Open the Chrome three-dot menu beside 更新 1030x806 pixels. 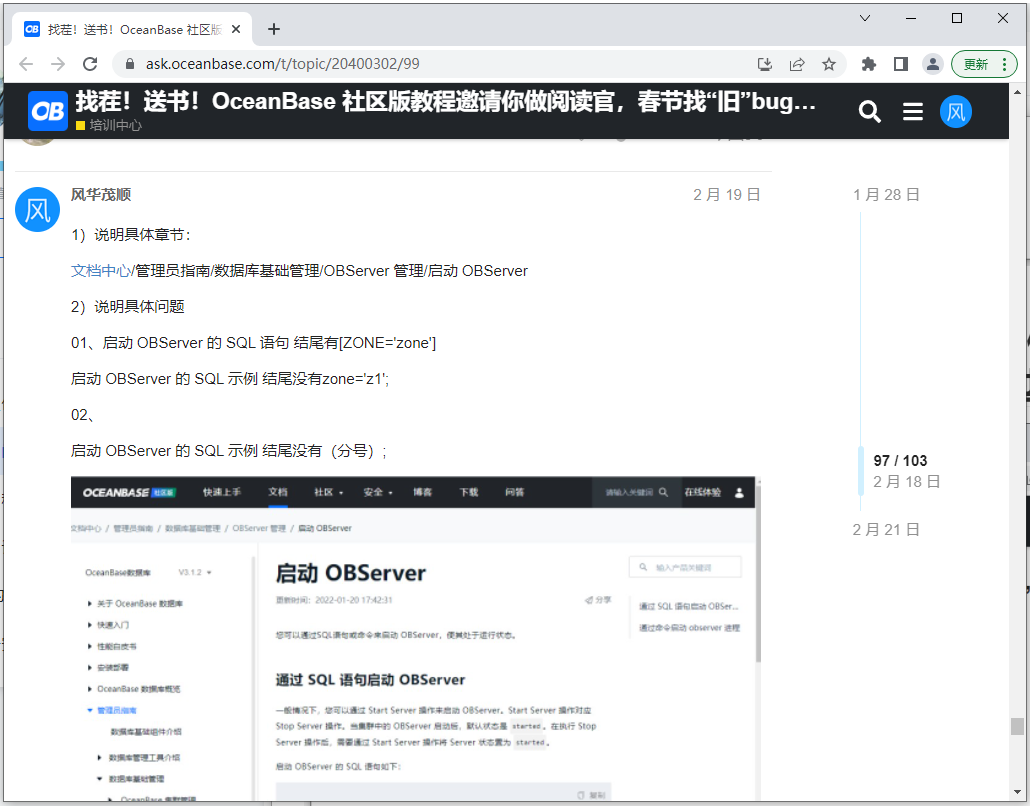1004,64
